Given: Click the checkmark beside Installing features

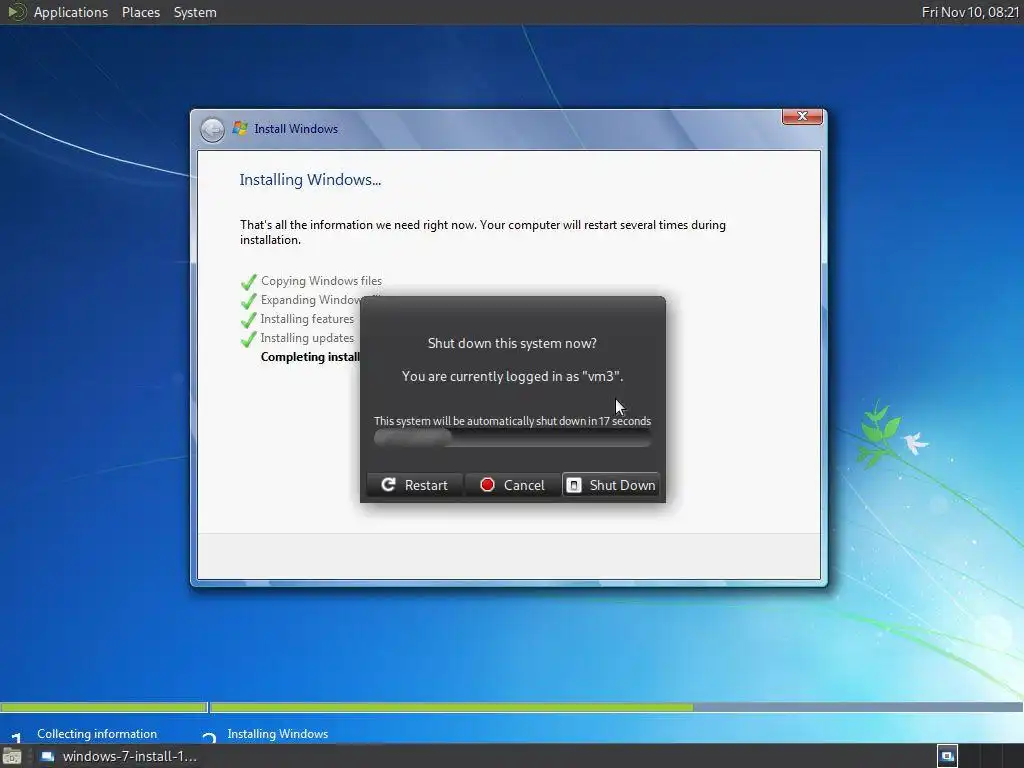Looking at the screenshot, I should 249,320.
